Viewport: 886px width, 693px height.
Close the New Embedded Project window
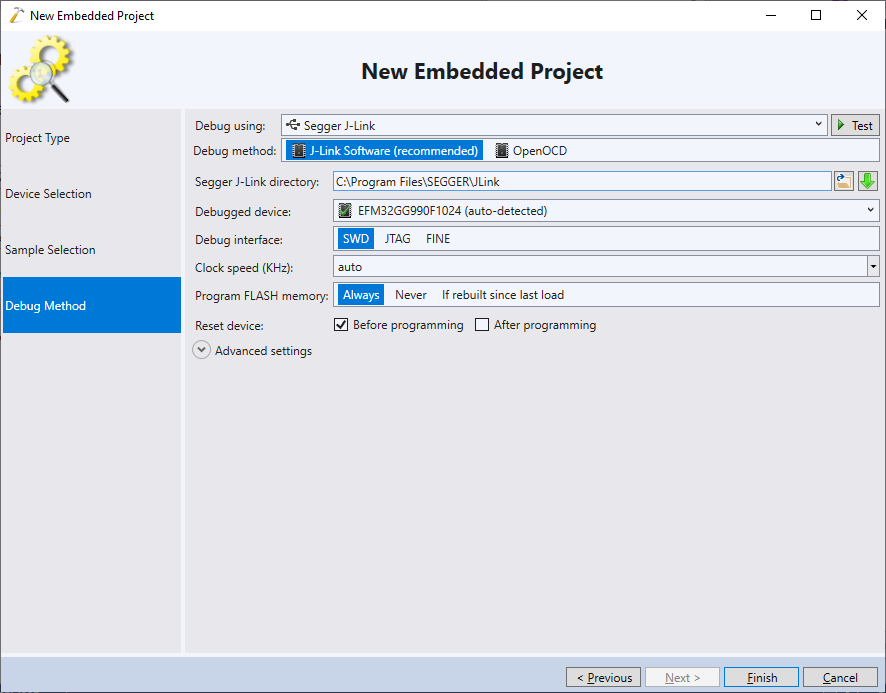coord(862,15)
